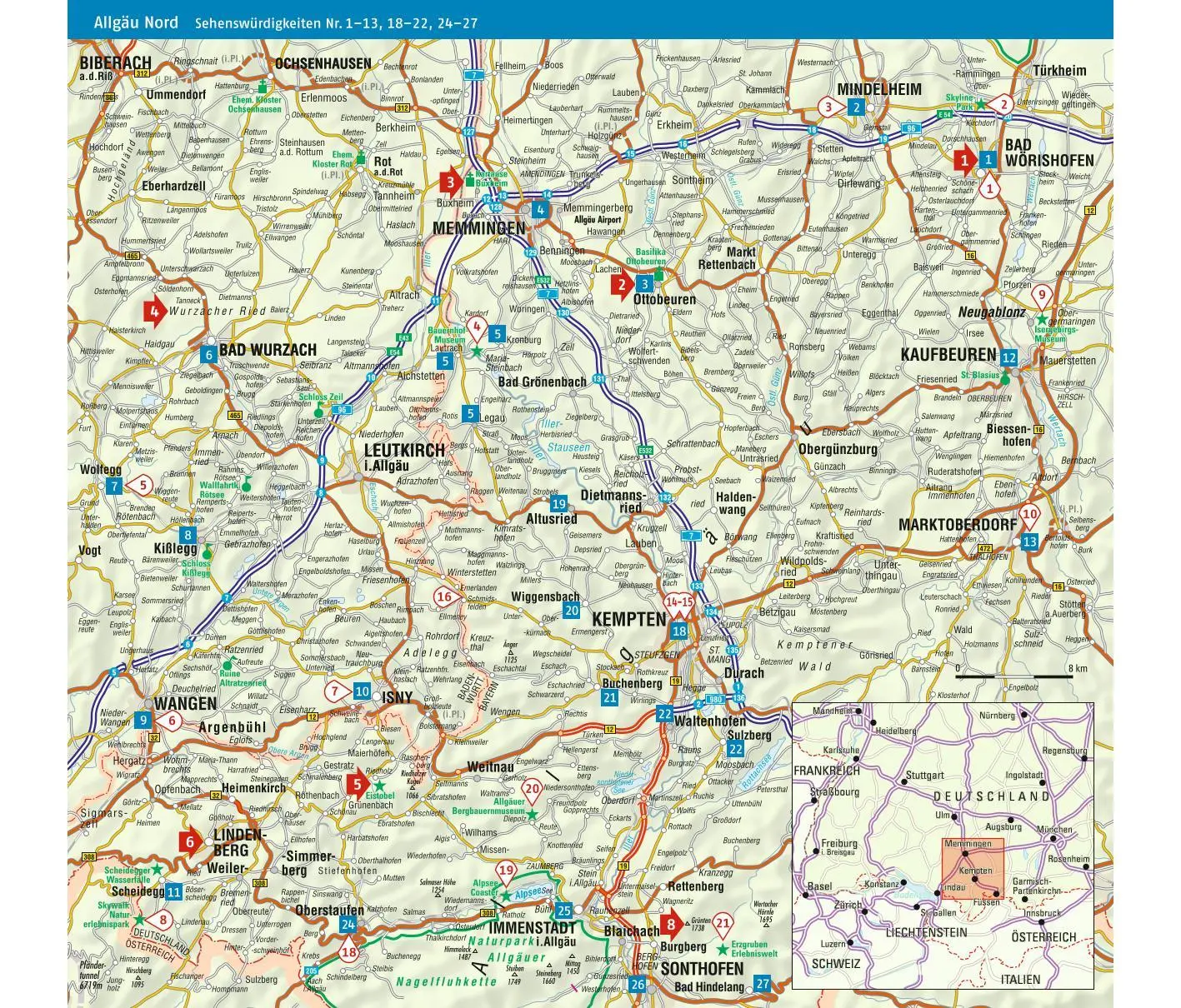Click the green star at Skyline Park
This screenshot has height=1008, width=1181.
point(981,104)
